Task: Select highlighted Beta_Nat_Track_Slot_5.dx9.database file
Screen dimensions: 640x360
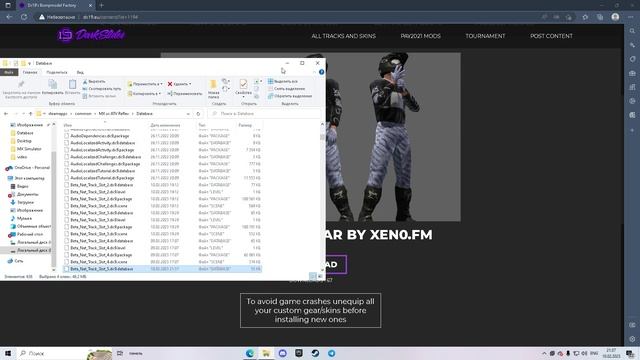Action: [x=162, y=269]
